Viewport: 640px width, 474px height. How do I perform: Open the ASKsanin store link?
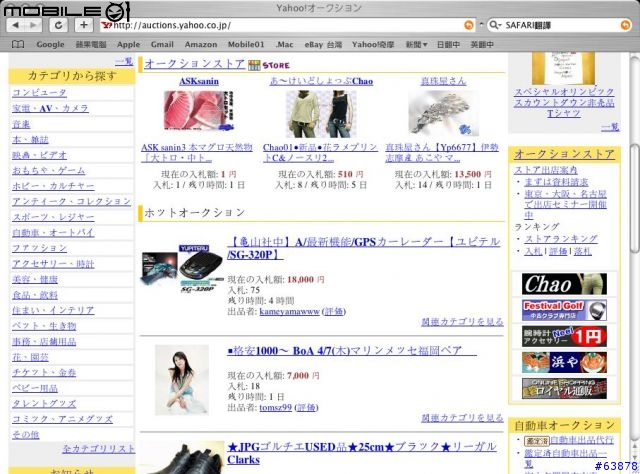(x=199, y=81)
